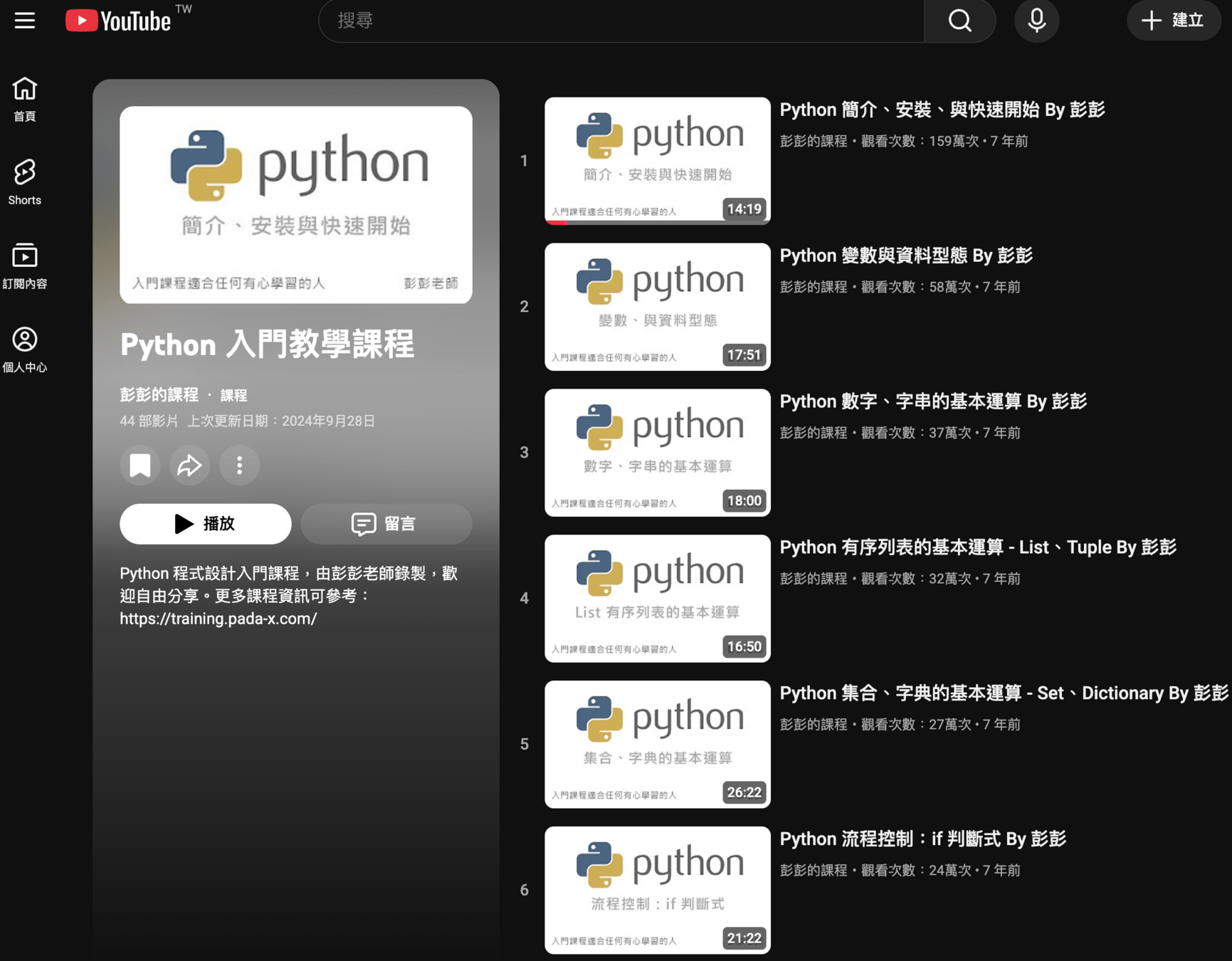Open video 3 thumbnail 數字、字串的基本運算
The width and height of the screenshot is (1232, 961).
(x=658, y=453)
